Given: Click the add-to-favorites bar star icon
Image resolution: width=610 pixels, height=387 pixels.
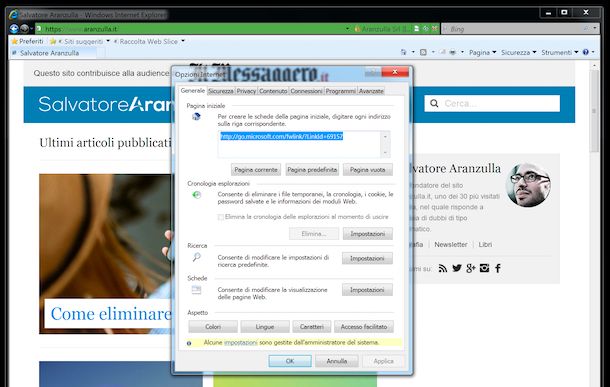Looking at the screenshot, I should tap(53, 41).
